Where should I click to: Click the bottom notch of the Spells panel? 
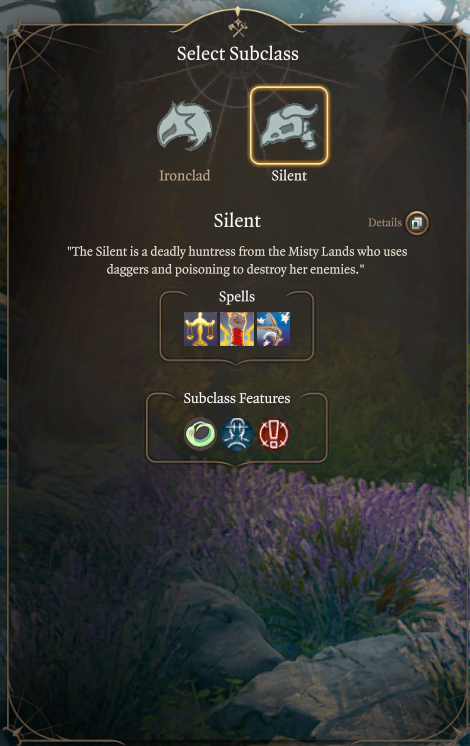point(236,362)
